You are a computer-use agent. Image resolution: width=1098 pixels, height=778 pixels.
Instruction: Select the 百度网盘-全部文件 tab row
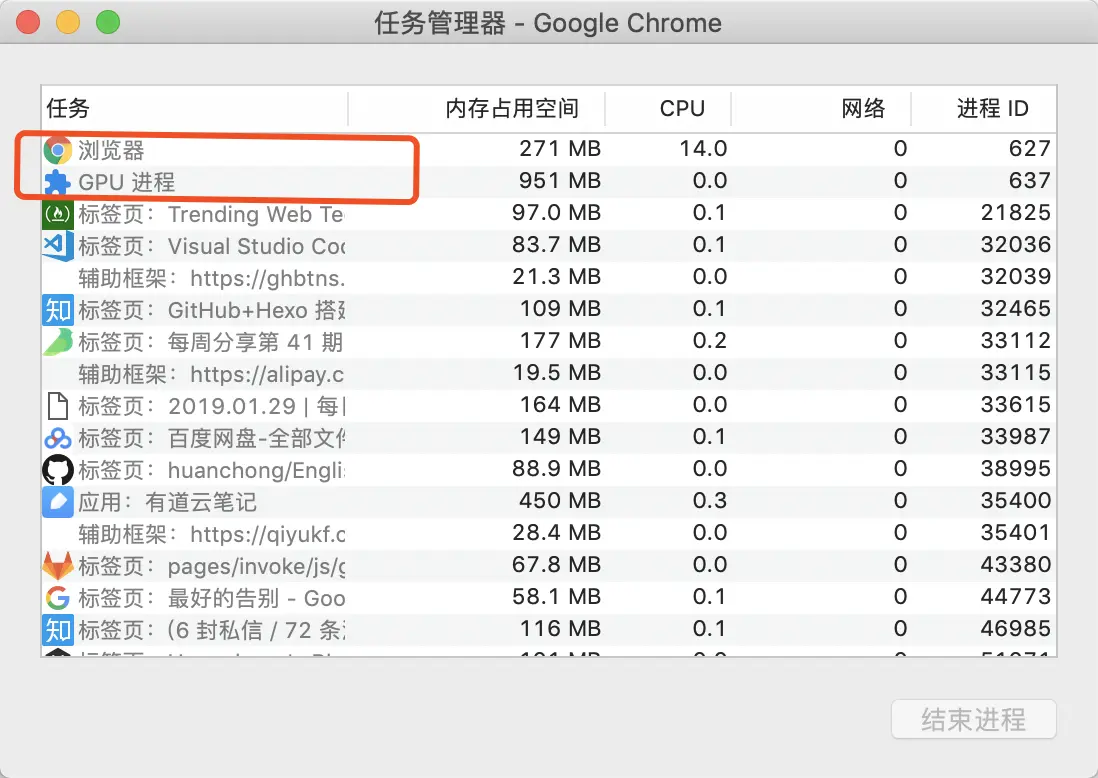pyautogui.click(x=549, y=438)
